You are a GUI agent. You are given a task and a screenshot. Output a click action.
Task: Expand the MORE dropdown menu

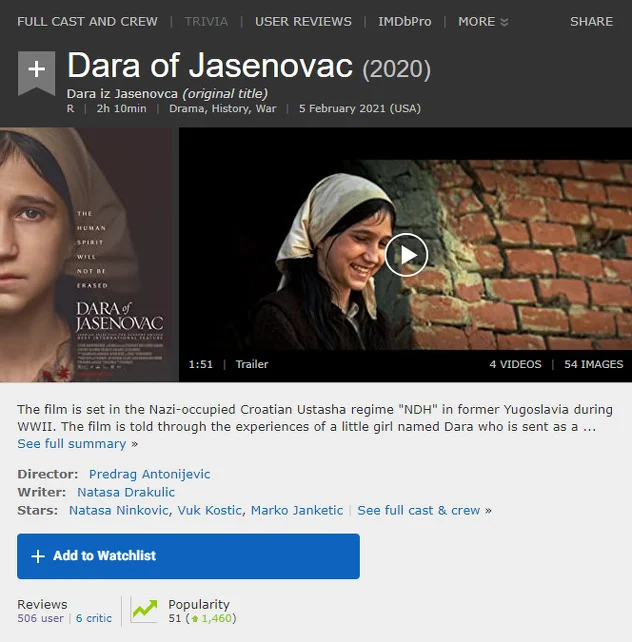pos(483,21)
